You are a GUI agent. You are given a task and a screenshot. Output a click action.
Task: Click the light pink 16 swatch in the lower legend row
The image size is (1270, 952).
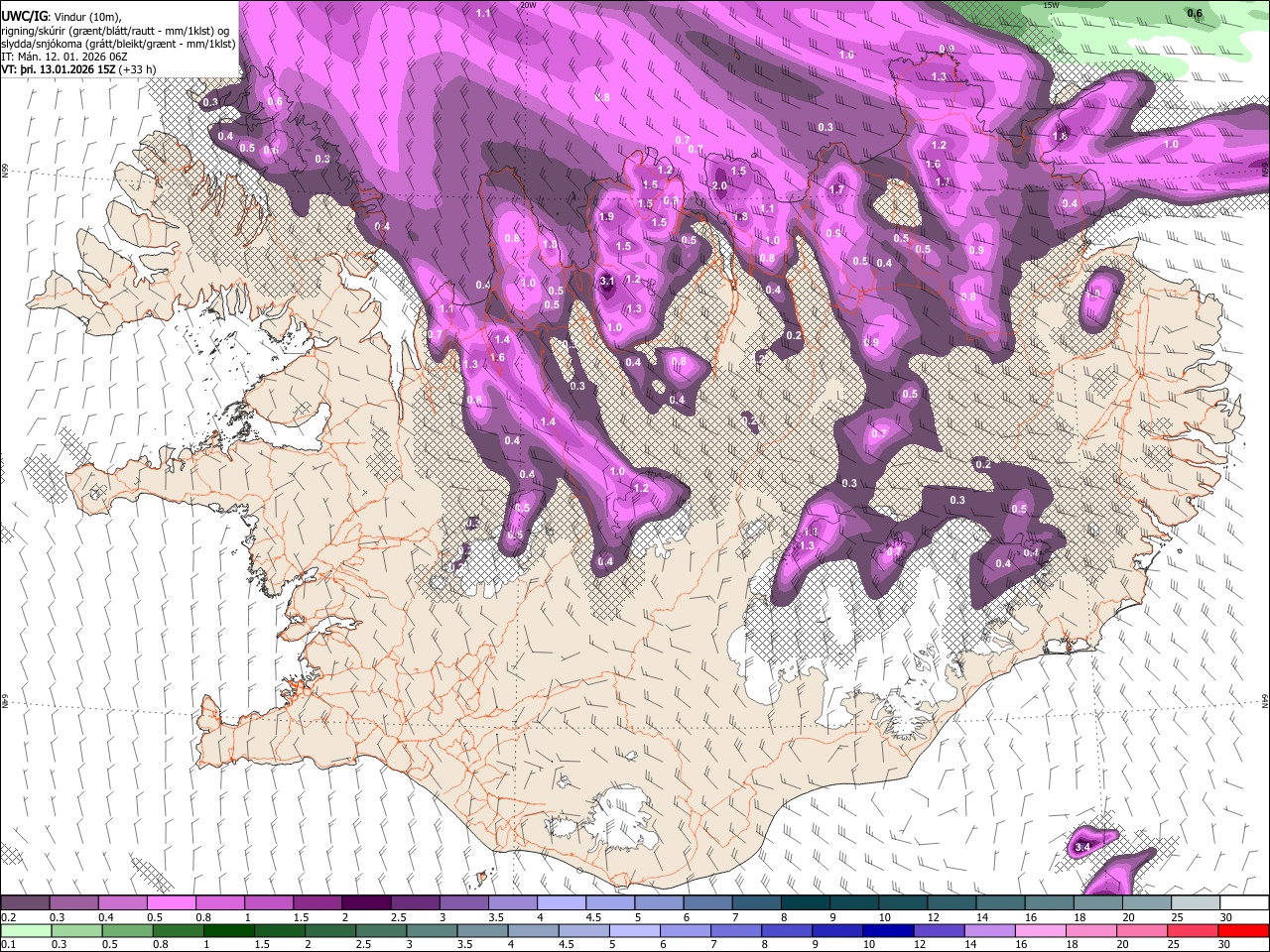pyautogui.click(x=1039, y=930)
